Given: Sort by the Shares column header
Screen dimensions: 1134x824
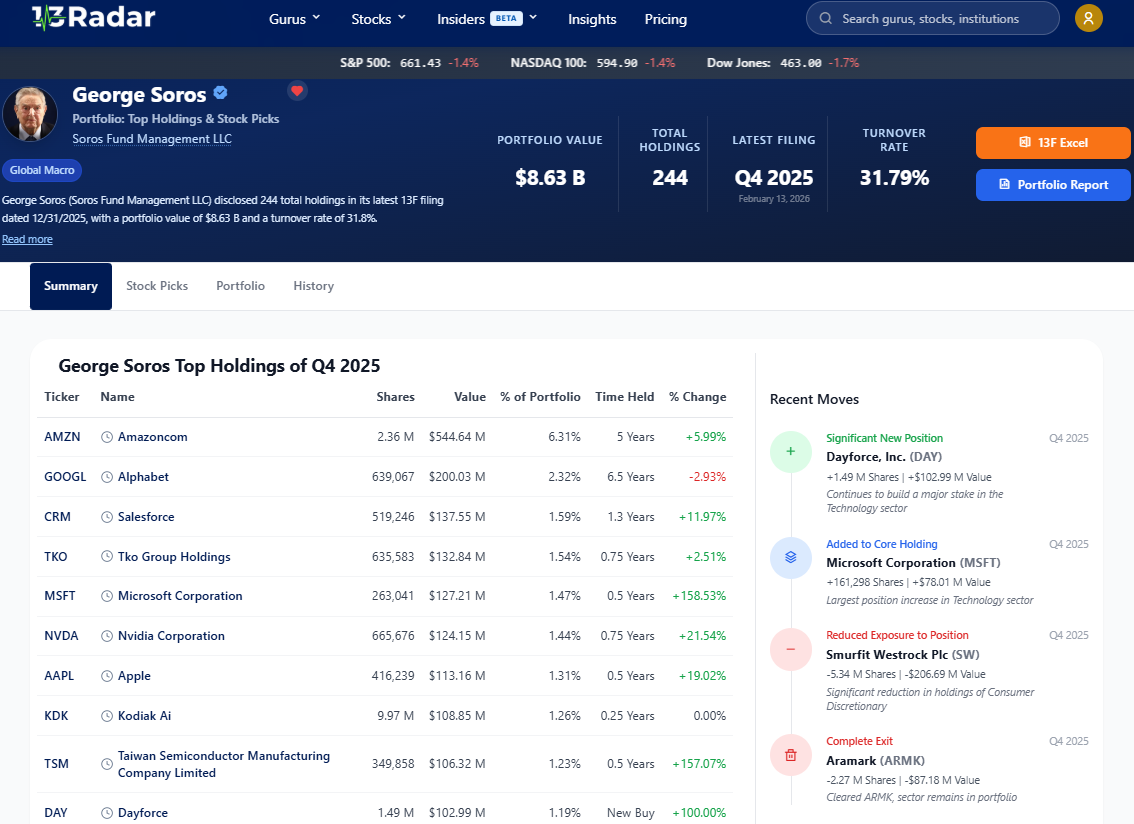Looking at the screenshot, I should (x=396, y=396).
